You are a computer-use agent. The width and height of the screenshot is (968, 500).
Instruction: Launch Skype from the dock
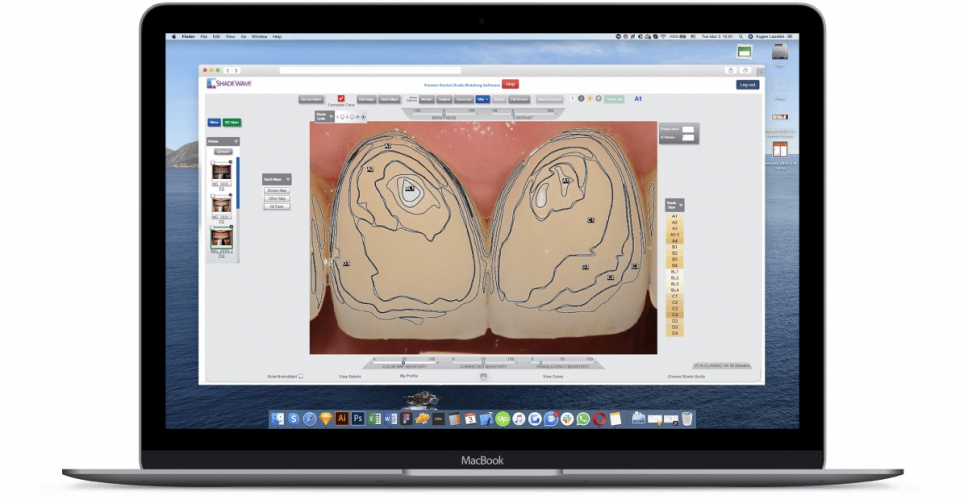click(293, 419)
